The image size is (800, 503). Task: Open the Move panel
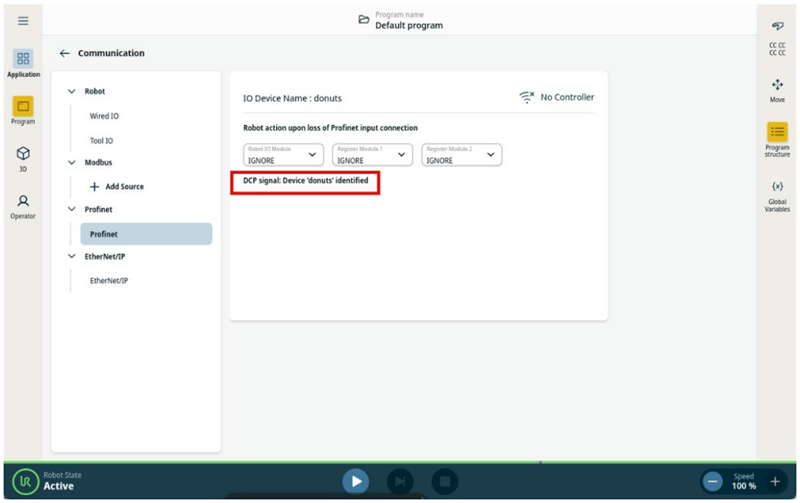777,90
